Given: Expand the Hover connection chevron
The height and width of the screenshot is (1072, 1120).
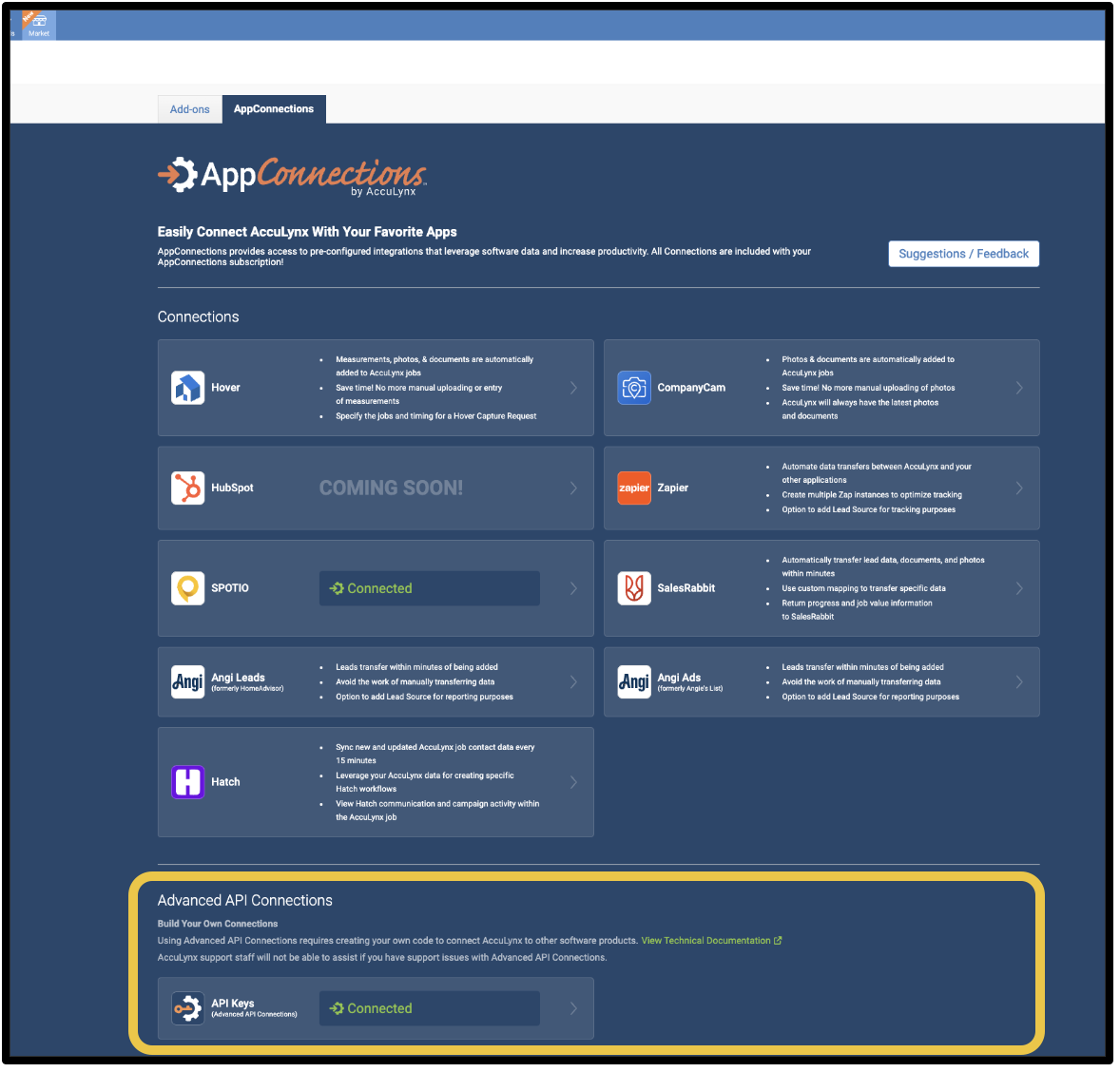Looking at the screenshot, I should [575, 390].
